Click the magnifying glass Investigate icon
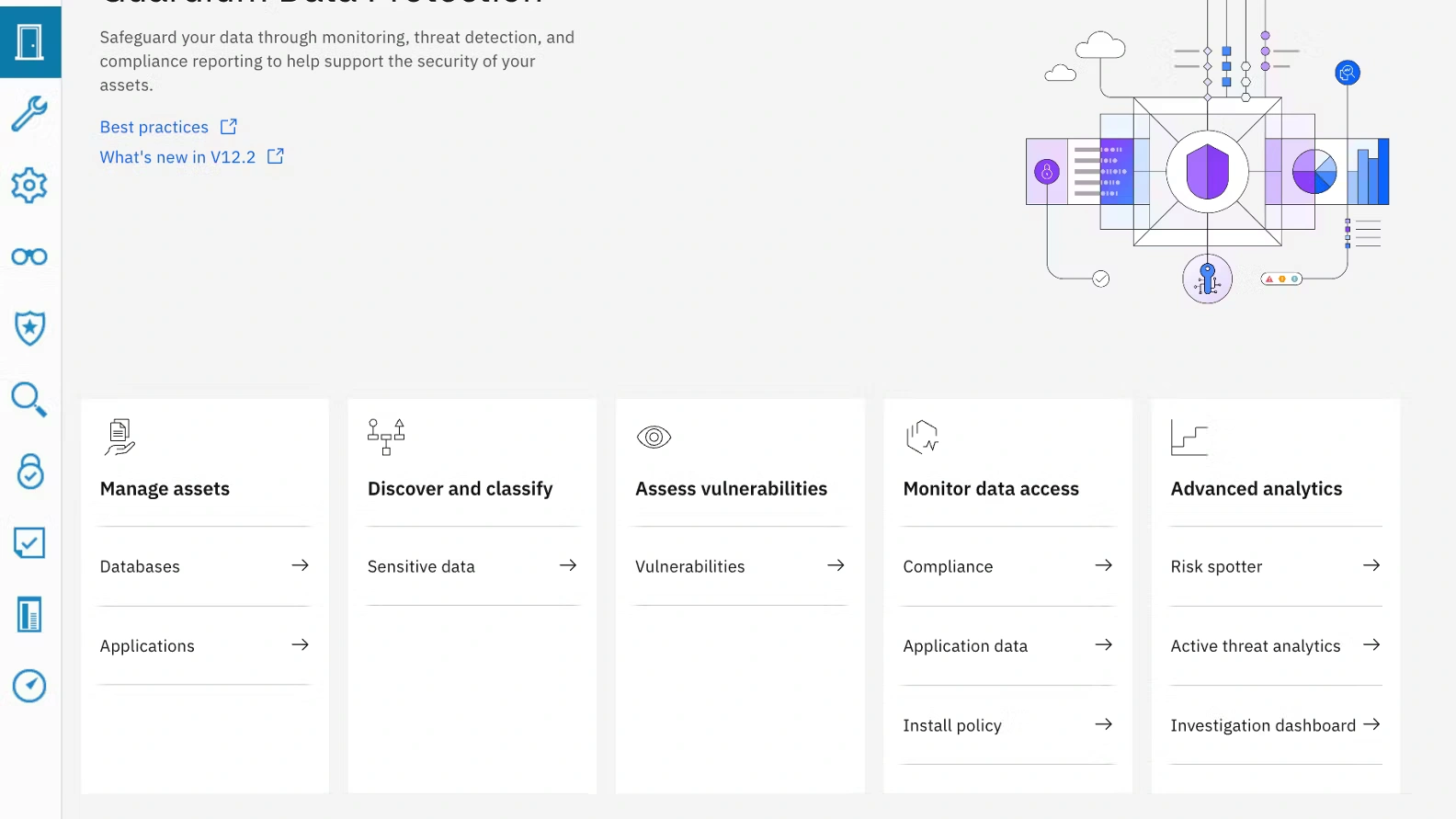Screen dimensions: 1456x819 (x=29, y=400)
